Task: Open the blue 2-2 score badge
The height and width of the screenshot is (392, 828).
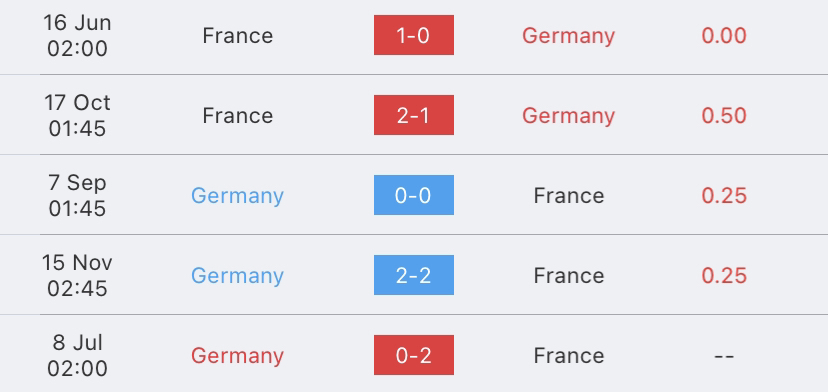Action: click(x=413, y=275)
